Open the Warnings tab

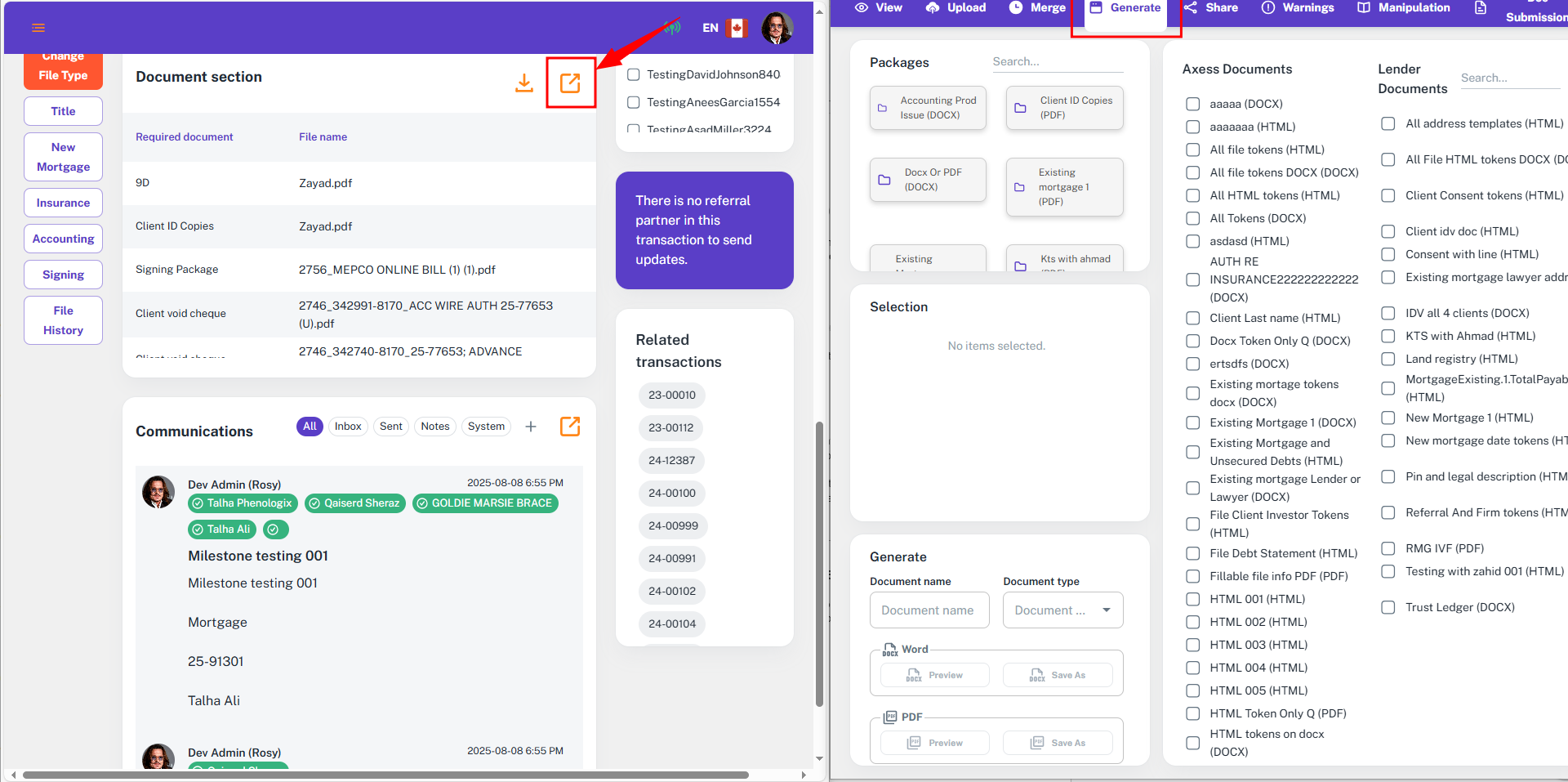(x=1298, y=8)
